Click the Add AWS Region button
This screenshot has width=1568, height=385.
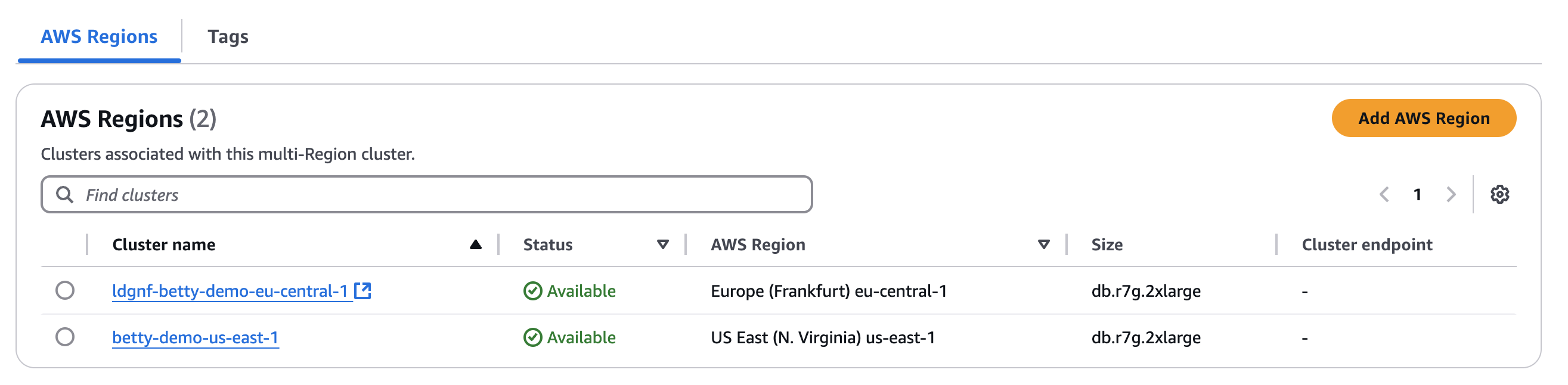click(1423, 118)
